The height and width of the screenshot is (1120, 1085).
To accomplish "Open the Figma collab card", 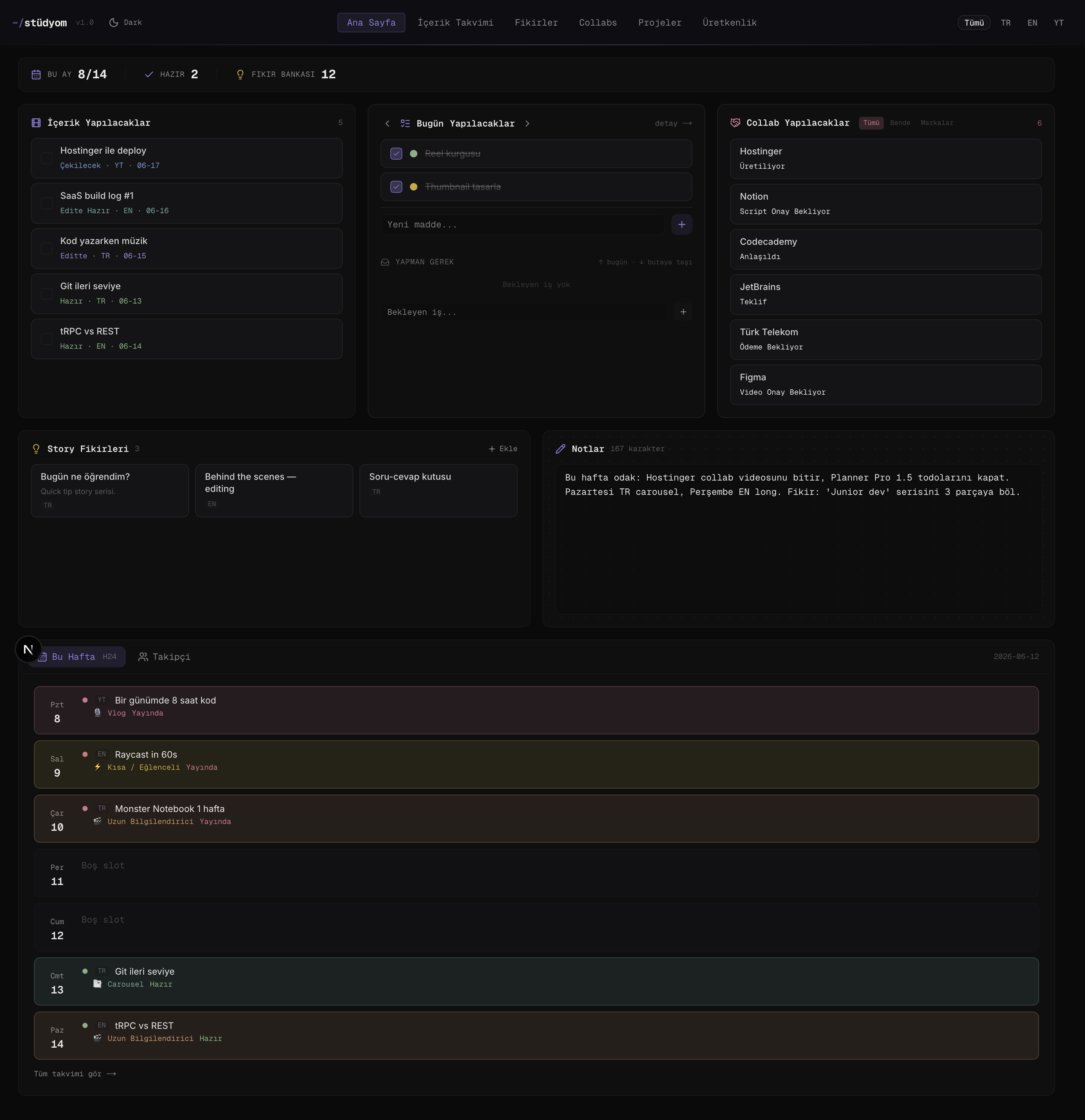I will coord(885,385).
